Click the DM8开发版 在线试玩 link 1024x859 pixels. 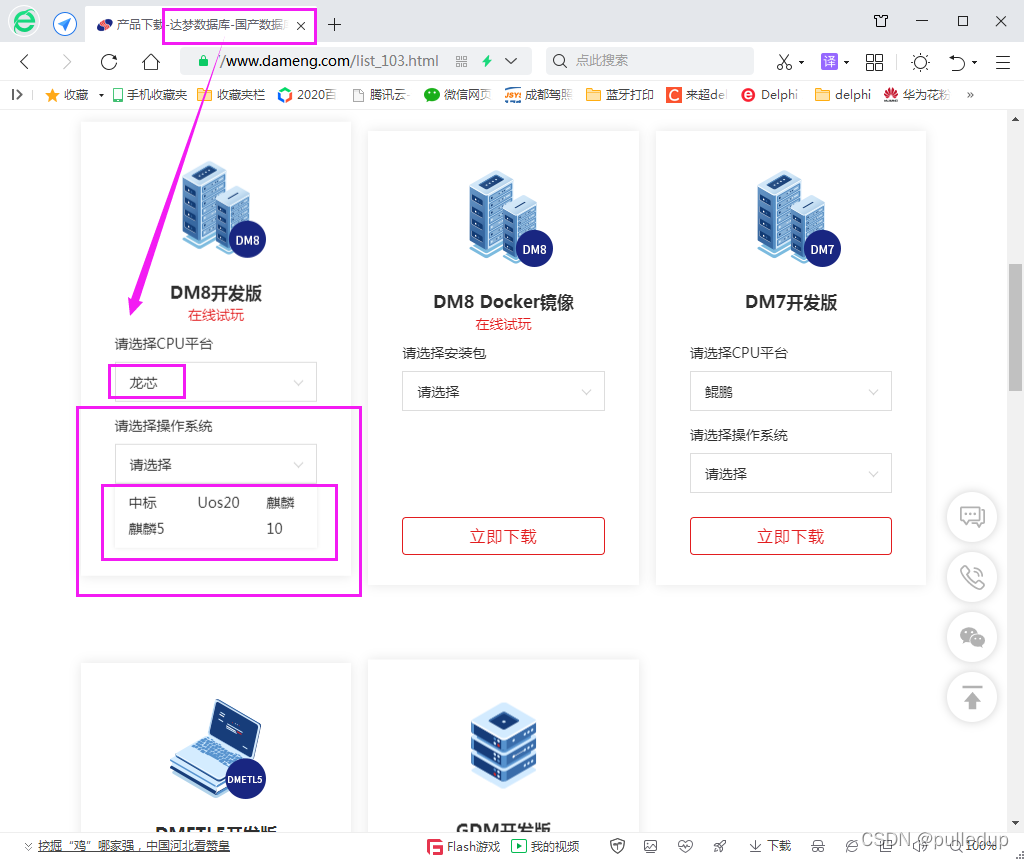[x=216, y=316]
